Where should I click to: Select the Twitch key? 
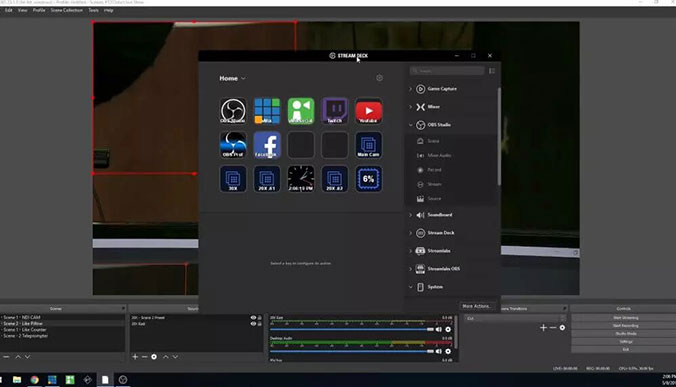(335, 111)
